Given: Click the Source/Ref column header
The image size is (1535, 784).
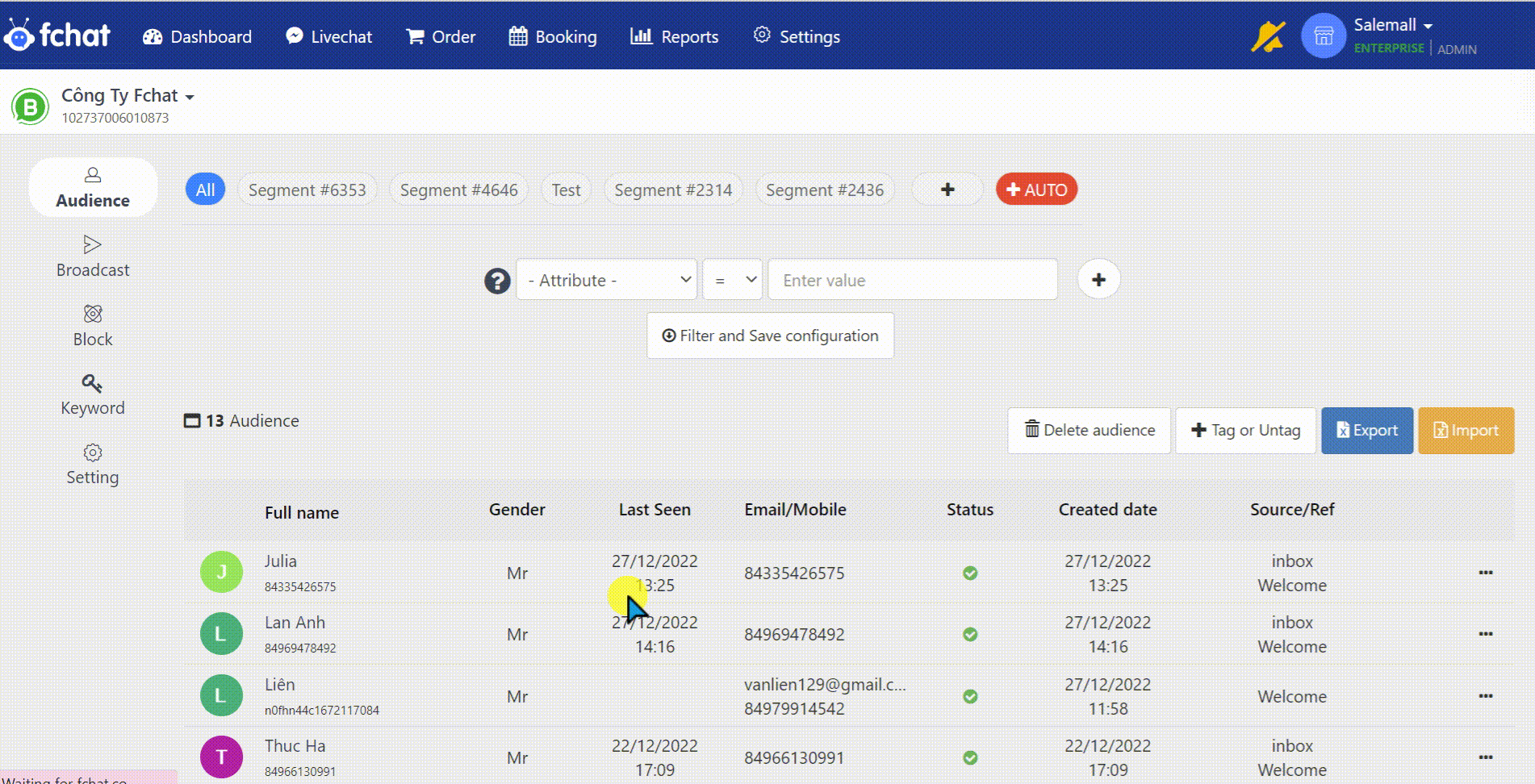Looking at the screenshot, I should tap(1292, 509).
